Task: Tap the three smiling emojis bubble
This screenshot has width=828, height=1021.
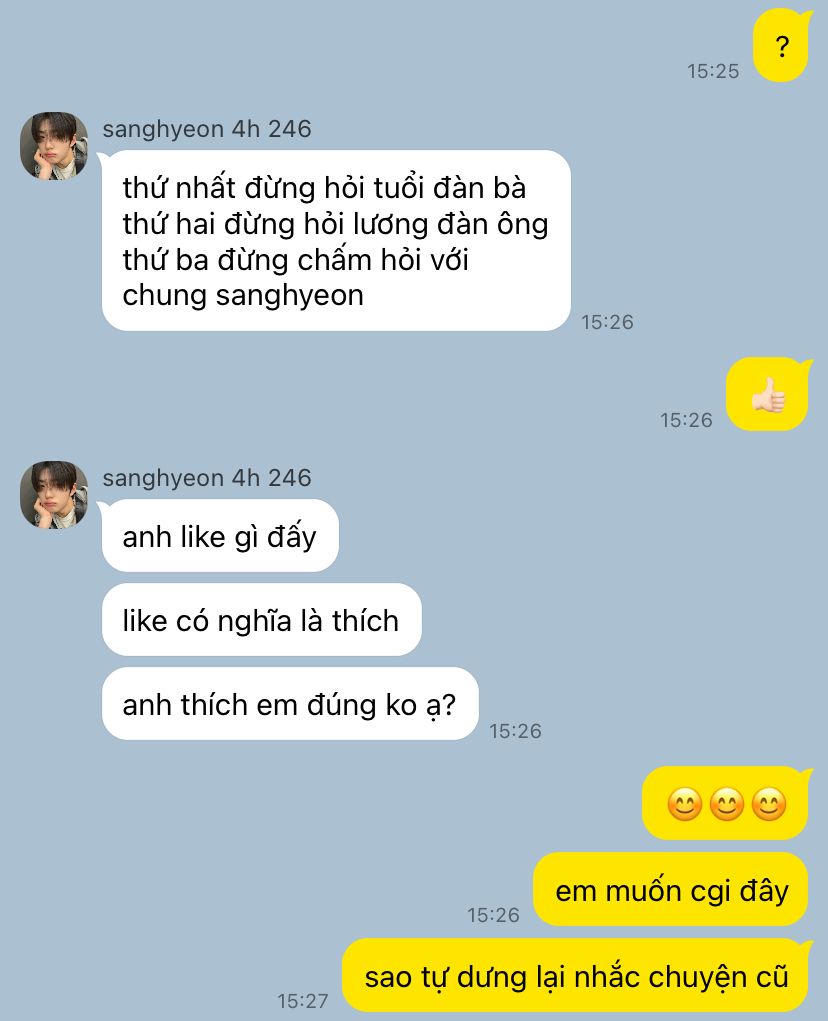Action: click(x=726, y=804)
